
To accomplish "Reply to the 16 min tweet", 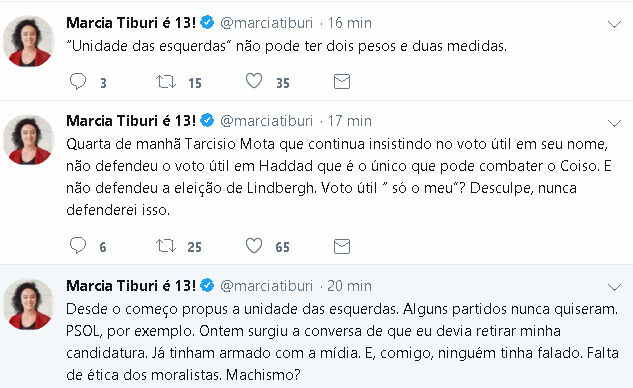I will coord(78,82).
